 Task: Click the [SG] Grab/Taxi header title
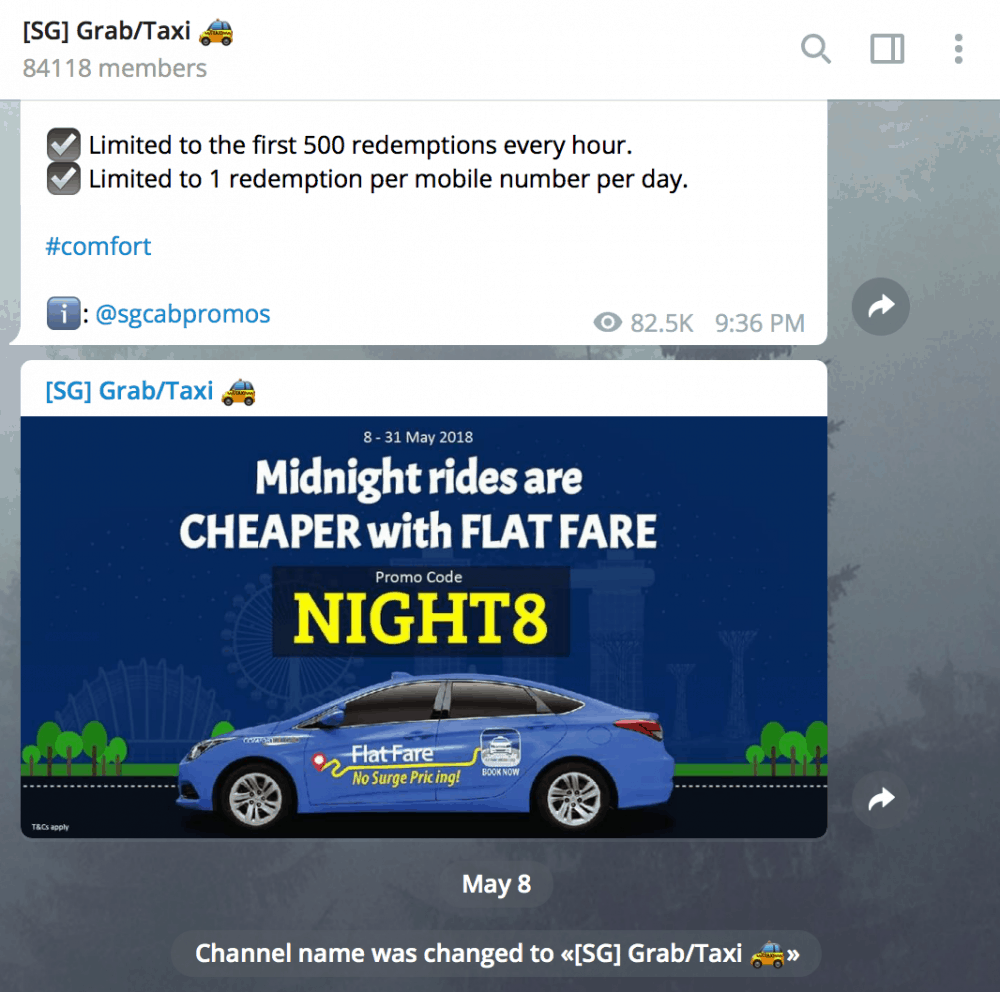coord(107,31)
